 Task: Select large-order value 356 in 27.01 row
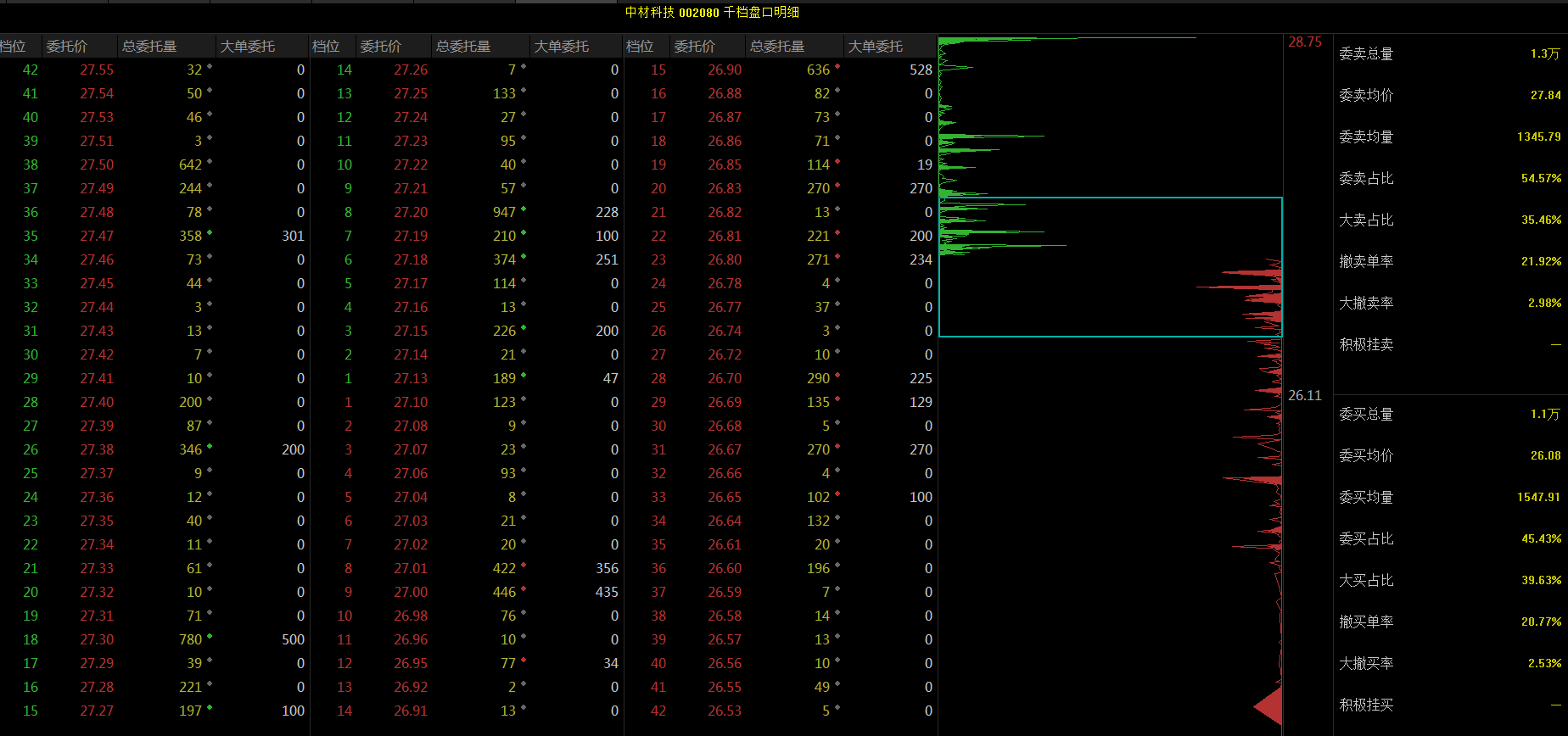click(x=607, y=568)
